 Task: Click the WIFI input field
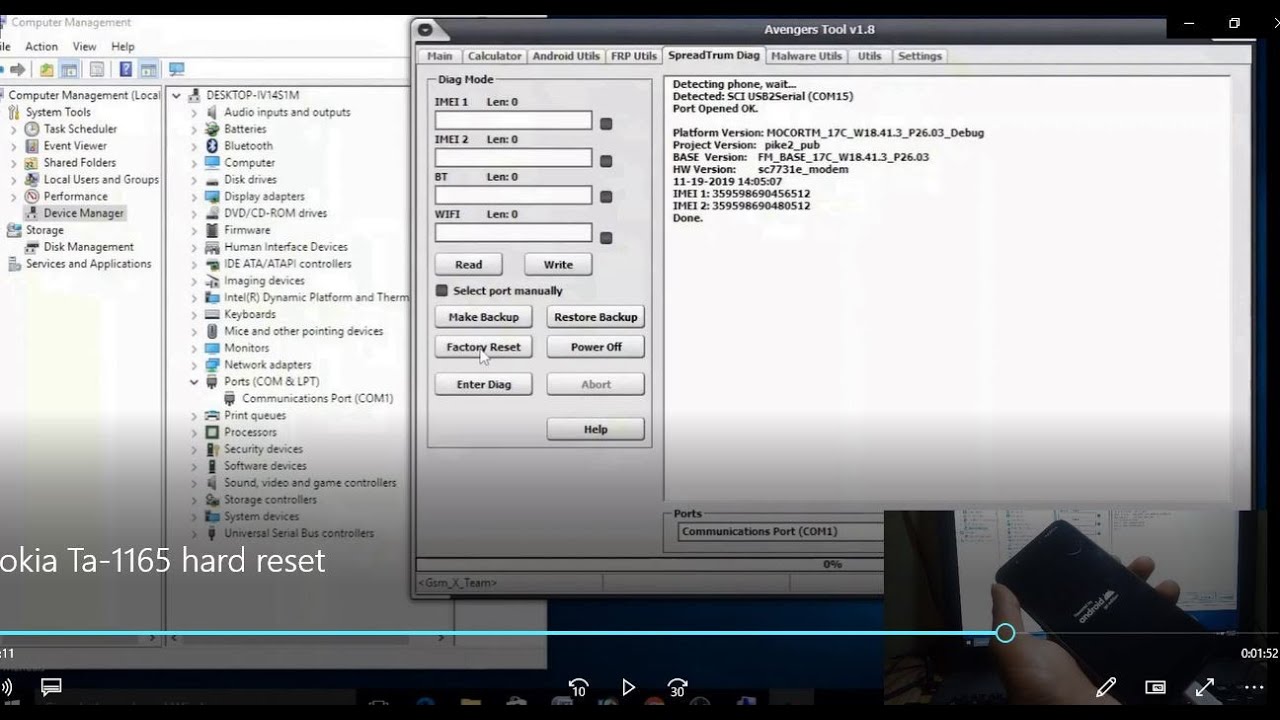click(513, 233)
